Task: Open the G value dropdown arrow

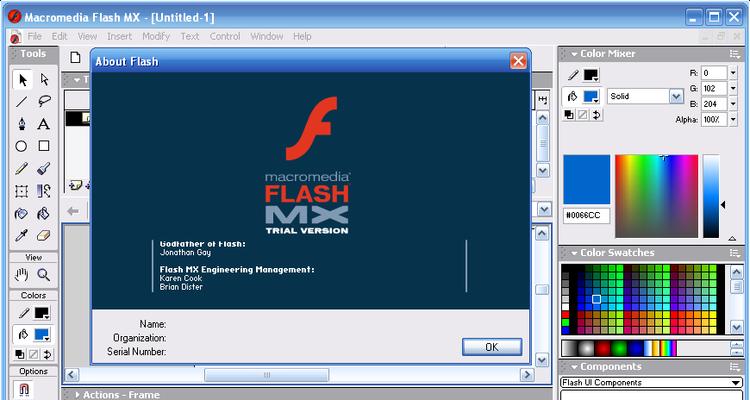Action: coord(733,89)
